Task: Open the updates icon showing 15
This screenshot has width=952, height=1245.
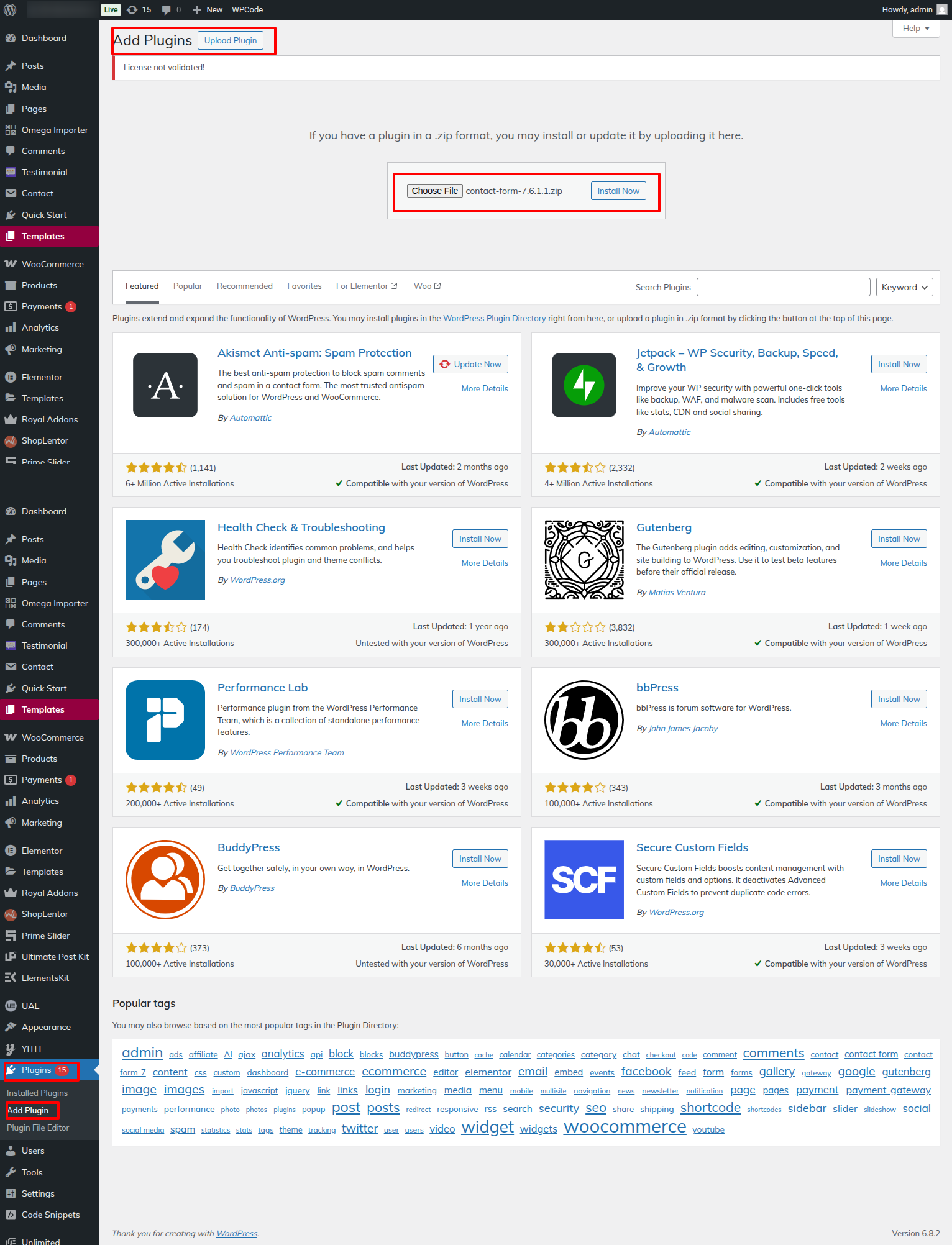Action: pos(139,9)
